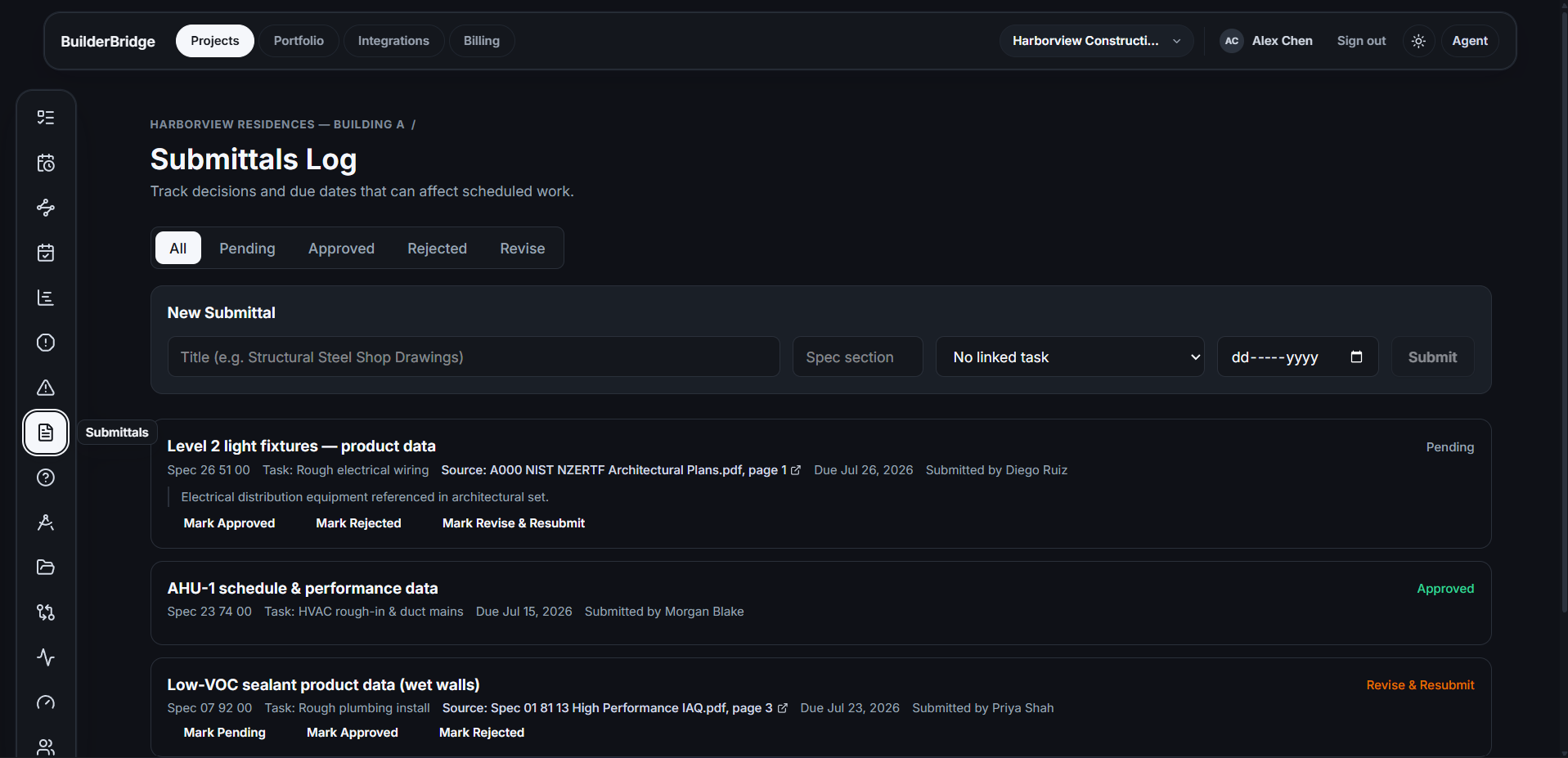Open the Gantt chart sidebar icon
This screenshot has height=758, width=1568.
(46, 298)
